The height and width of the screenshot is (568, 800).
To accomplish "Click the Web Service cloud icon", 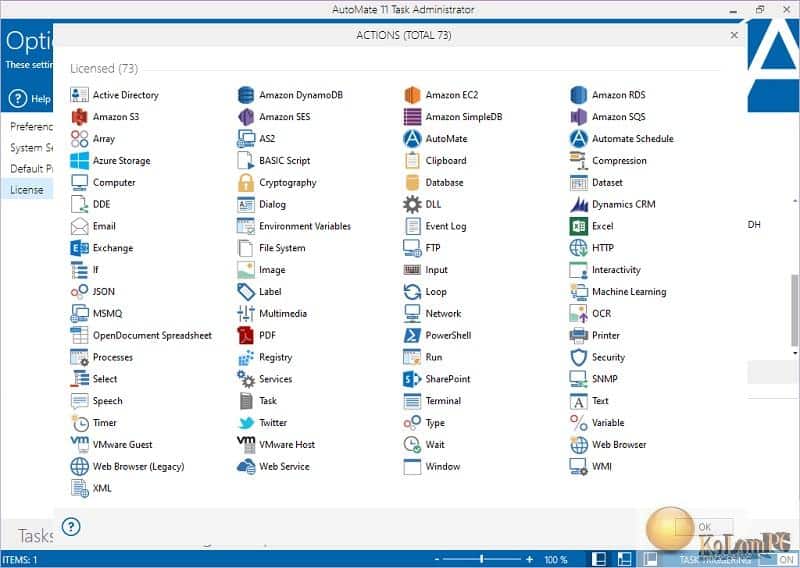I will 246,466.
